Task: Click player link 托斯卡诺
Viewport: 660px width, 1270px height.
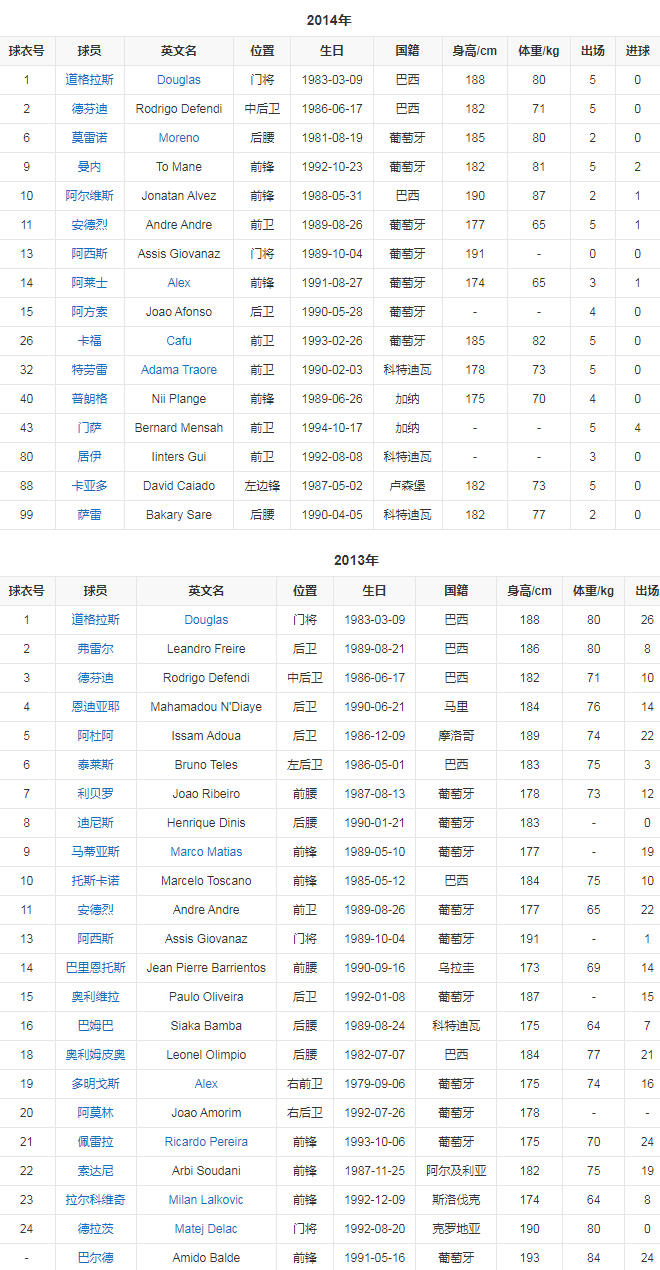Action: point(96,881)
